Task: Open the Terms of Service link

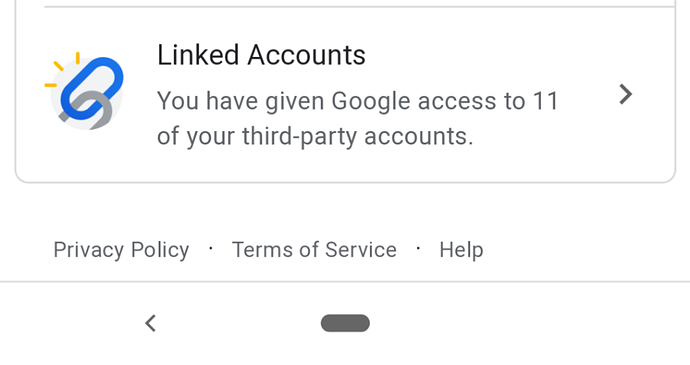Action: [x=314, y=250]
